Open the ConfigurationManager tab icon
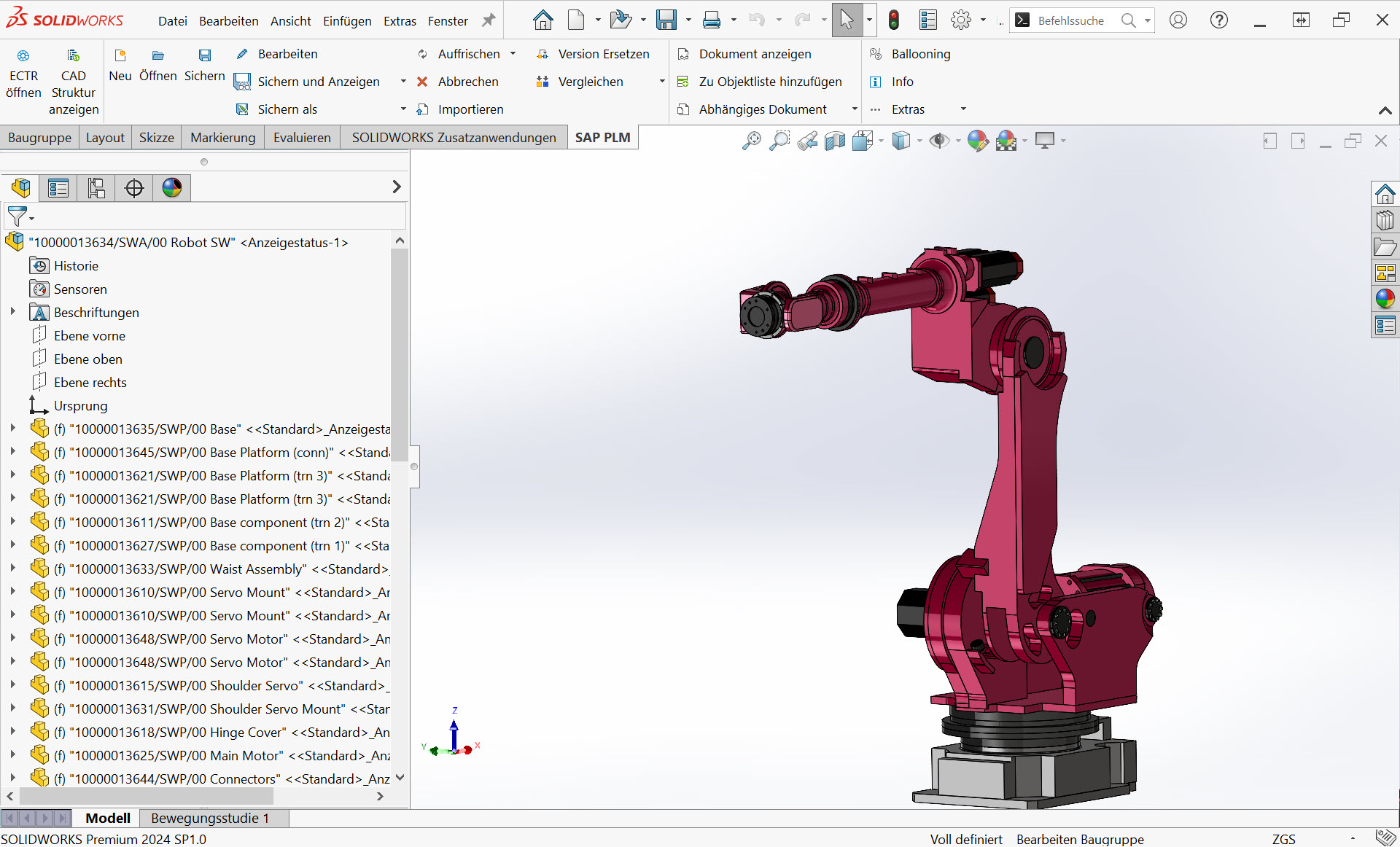Screen dimensions: 1400x847 [x=96, y=188]
